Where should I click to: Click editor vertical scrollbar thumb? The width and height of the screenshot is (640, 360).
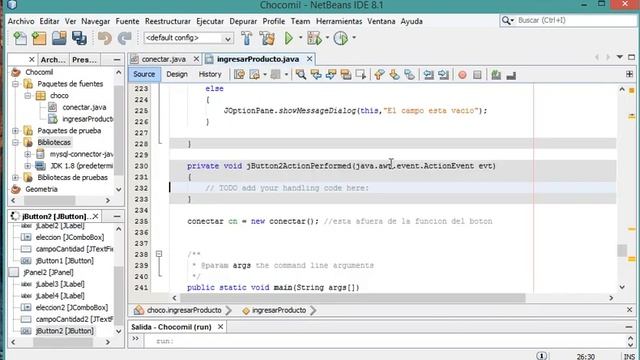click(x=622, y=251)
